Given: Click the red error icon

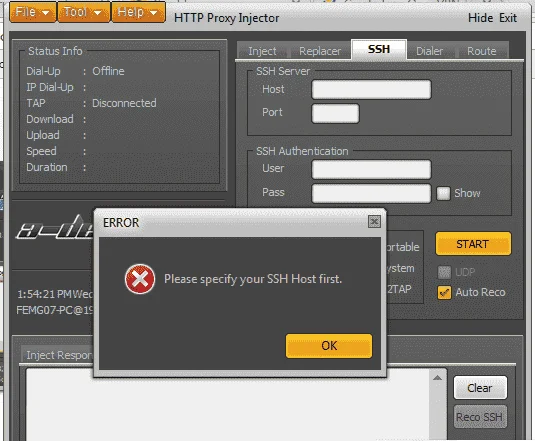Looking at the screenshot, I should pos(140,279).
